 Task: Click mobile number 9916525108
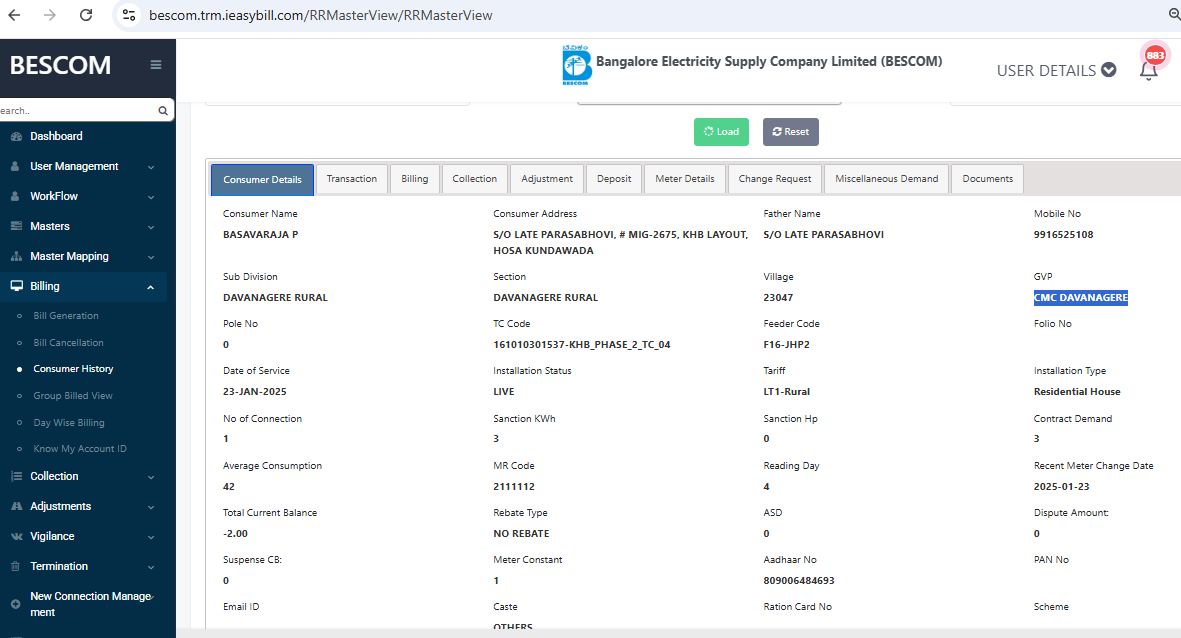[1064, 234]
